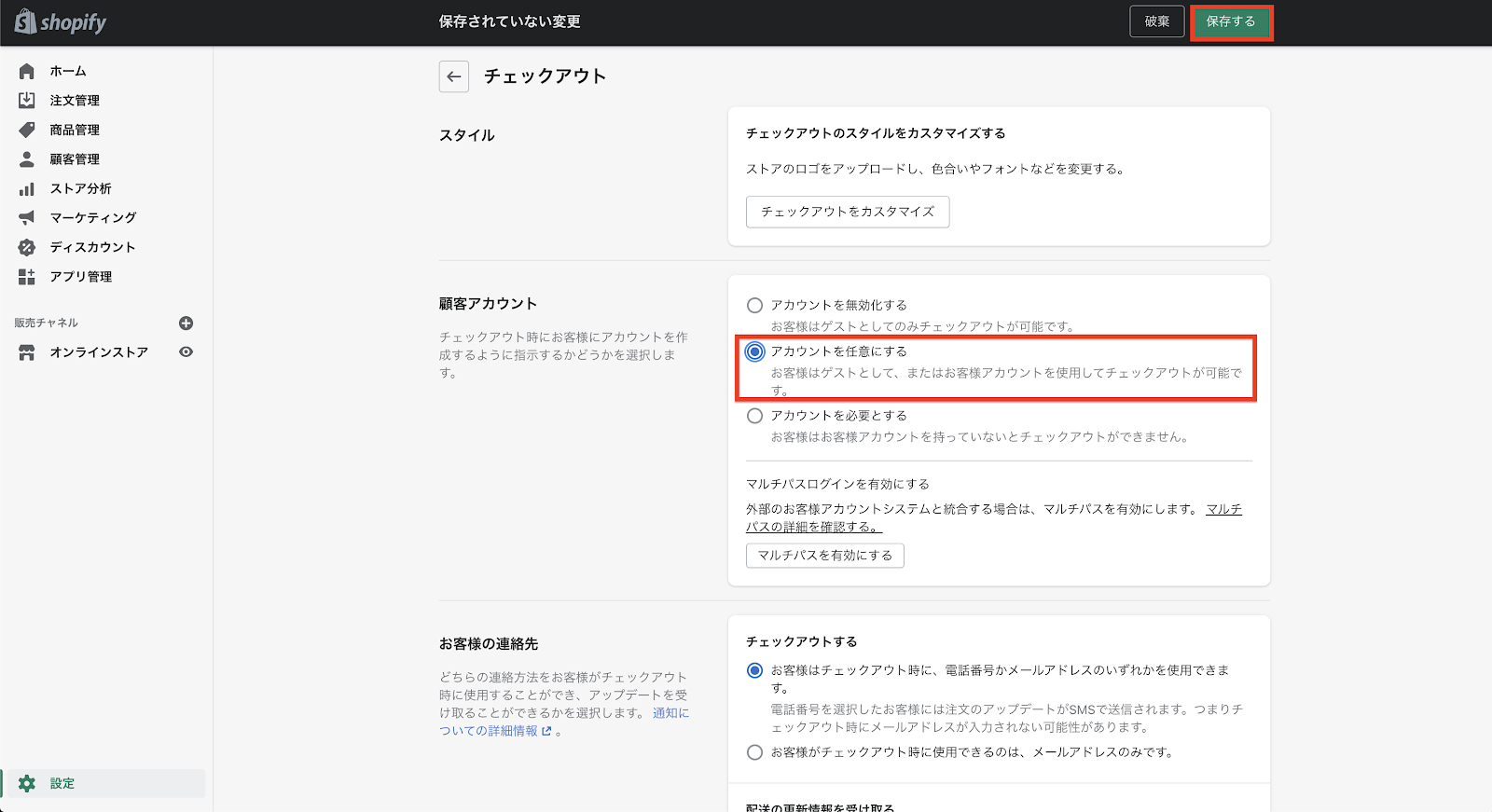Select アカウントを必要とする radio option
Screen dimensions: 1492x812
tap(754, 416)
